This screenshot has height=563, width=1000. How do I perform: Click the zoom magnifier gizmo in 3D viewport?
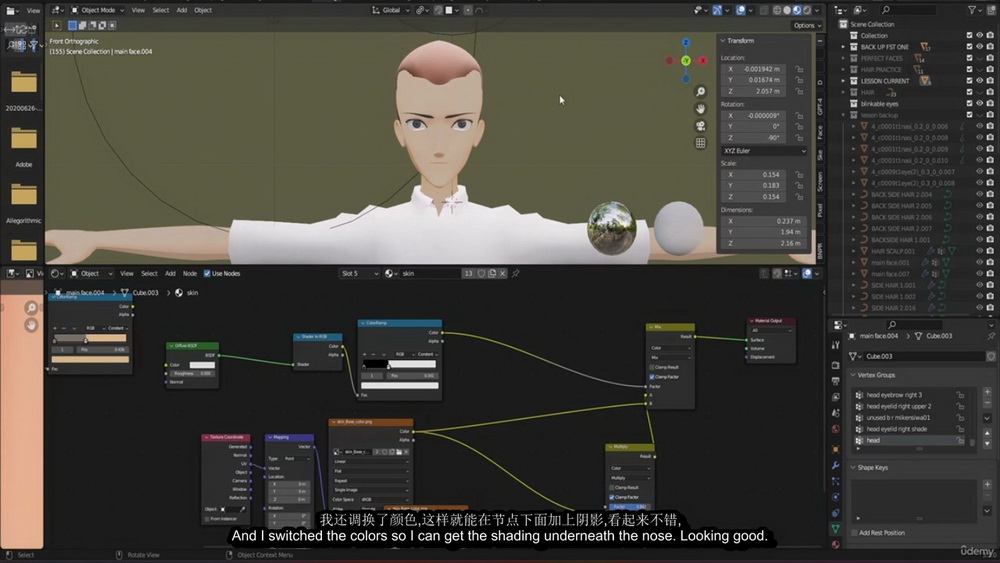click(700, 92)
